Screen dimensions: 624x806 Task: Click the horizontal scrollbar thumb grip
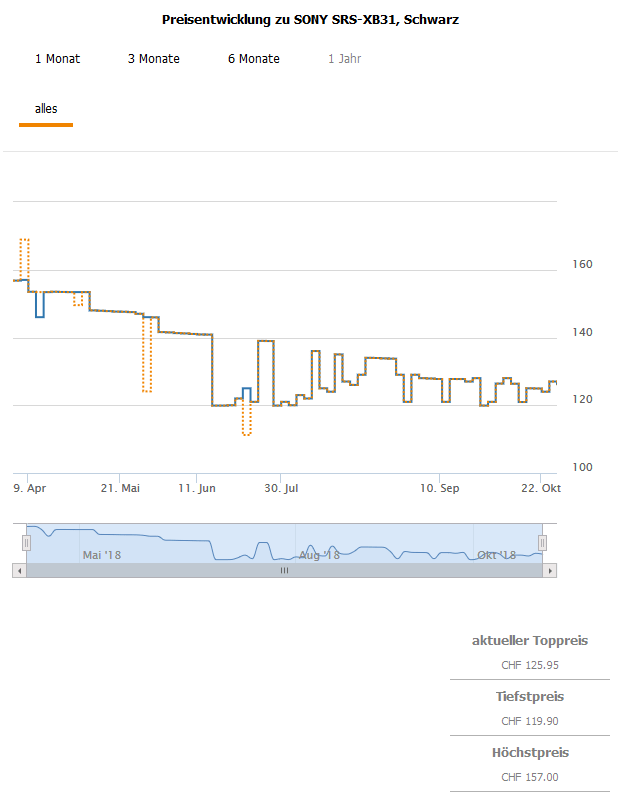point(284,570)
